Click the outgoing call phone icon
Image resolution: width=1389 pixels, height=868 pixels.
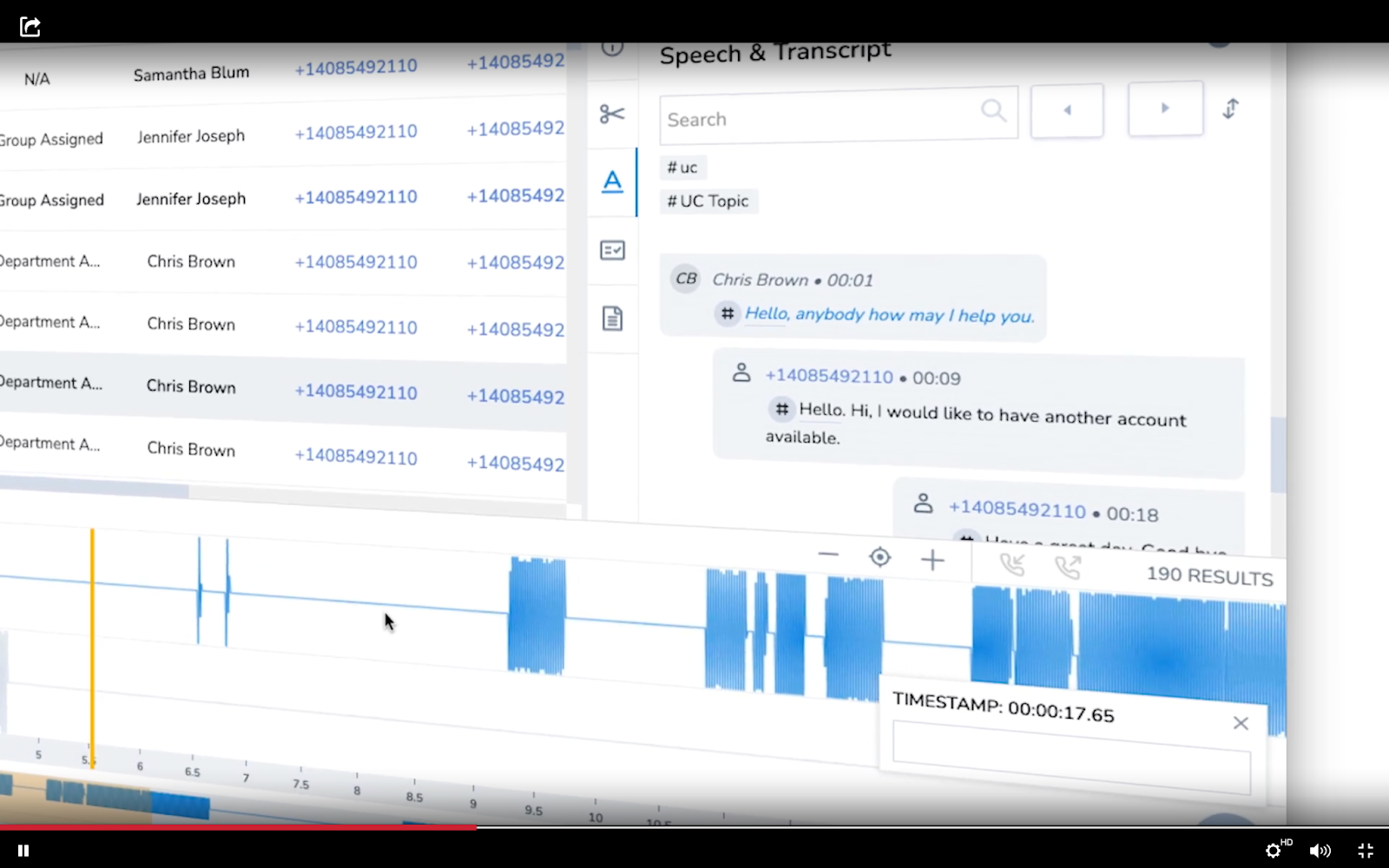click(1068, 568)
